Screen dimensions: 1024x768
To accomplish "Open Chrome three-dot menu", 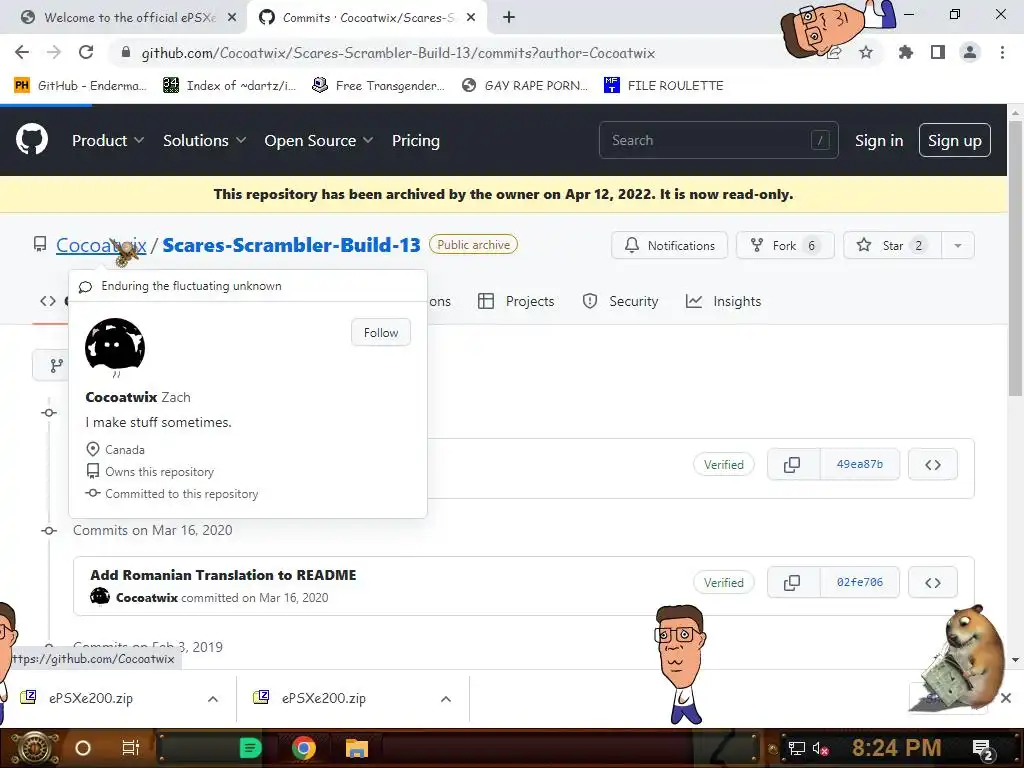I will point(1002,52).
